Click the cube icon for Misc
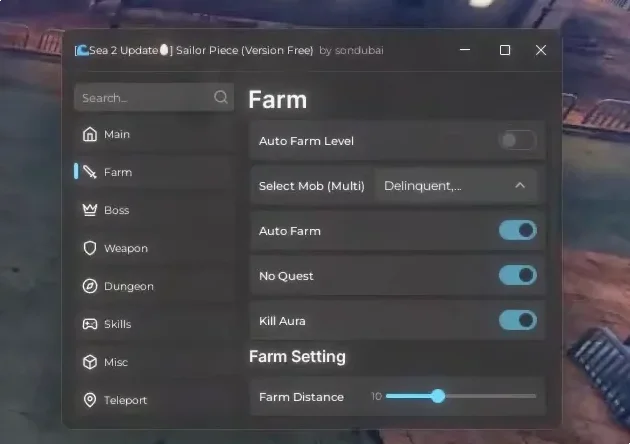630x444 pixels. click(x=90, y=362)
